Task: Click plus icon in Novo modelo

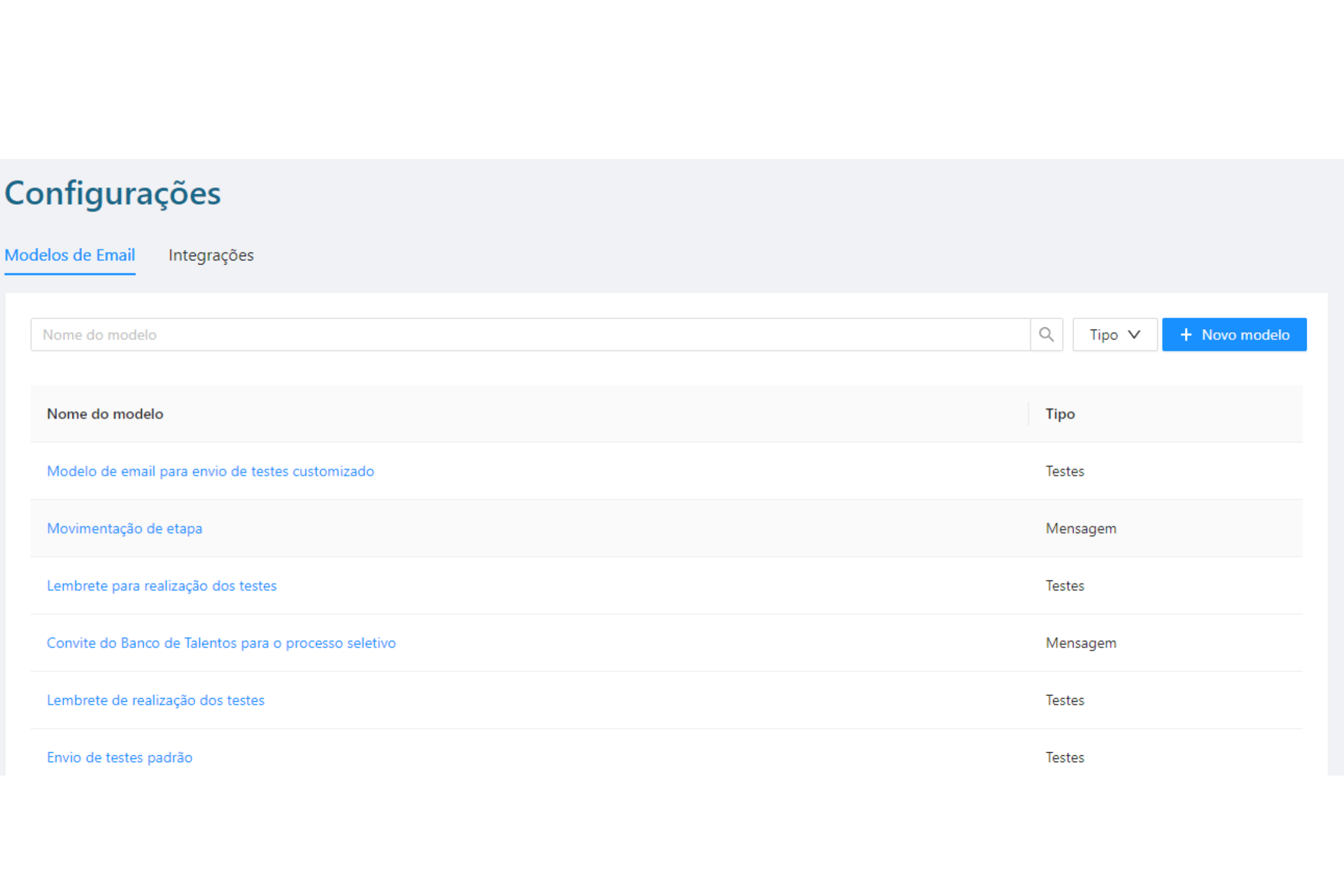Action: point(1186,334)
